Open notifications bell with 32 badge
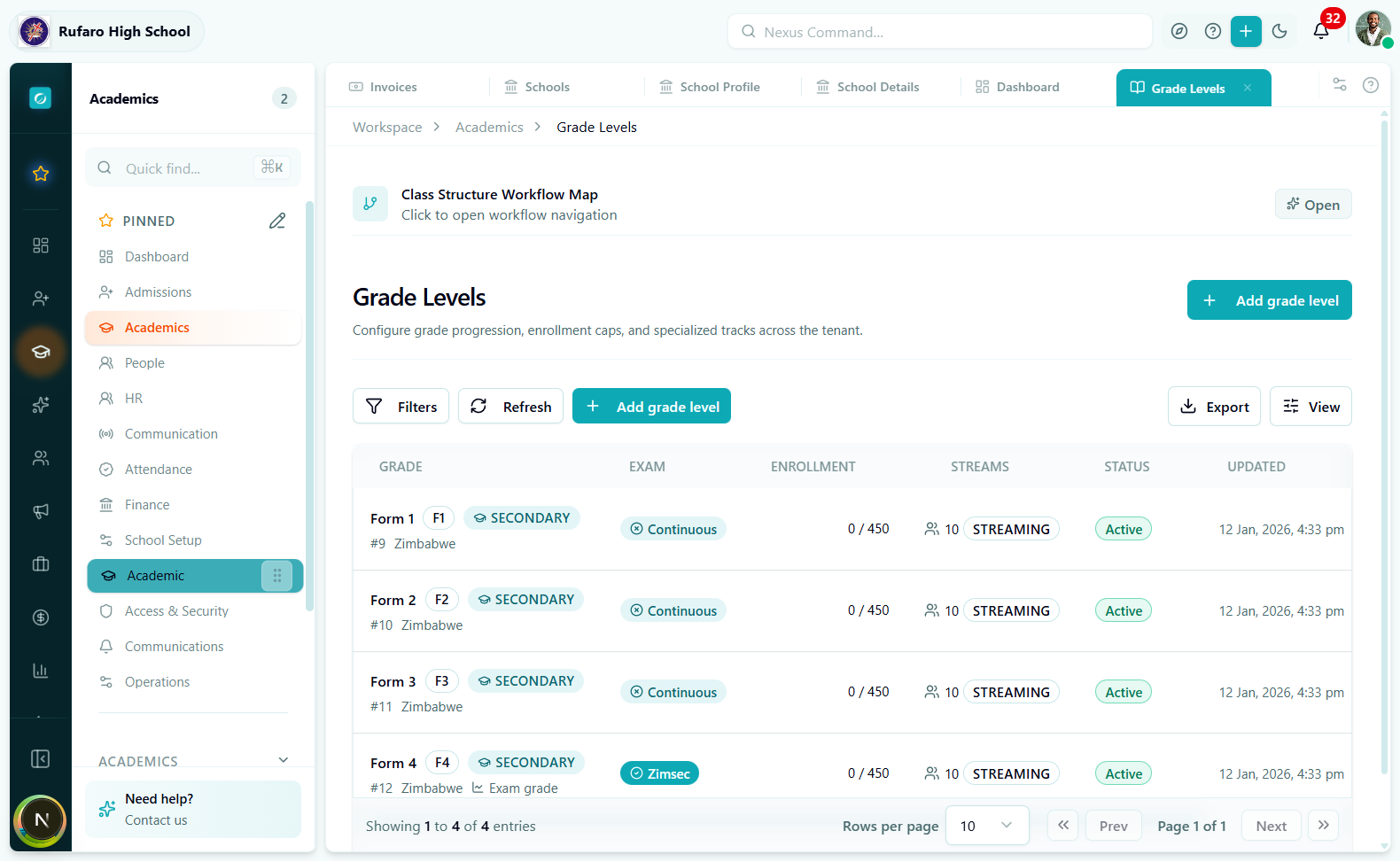The width and height of the screenshot is (1400, 862). 1321,31
